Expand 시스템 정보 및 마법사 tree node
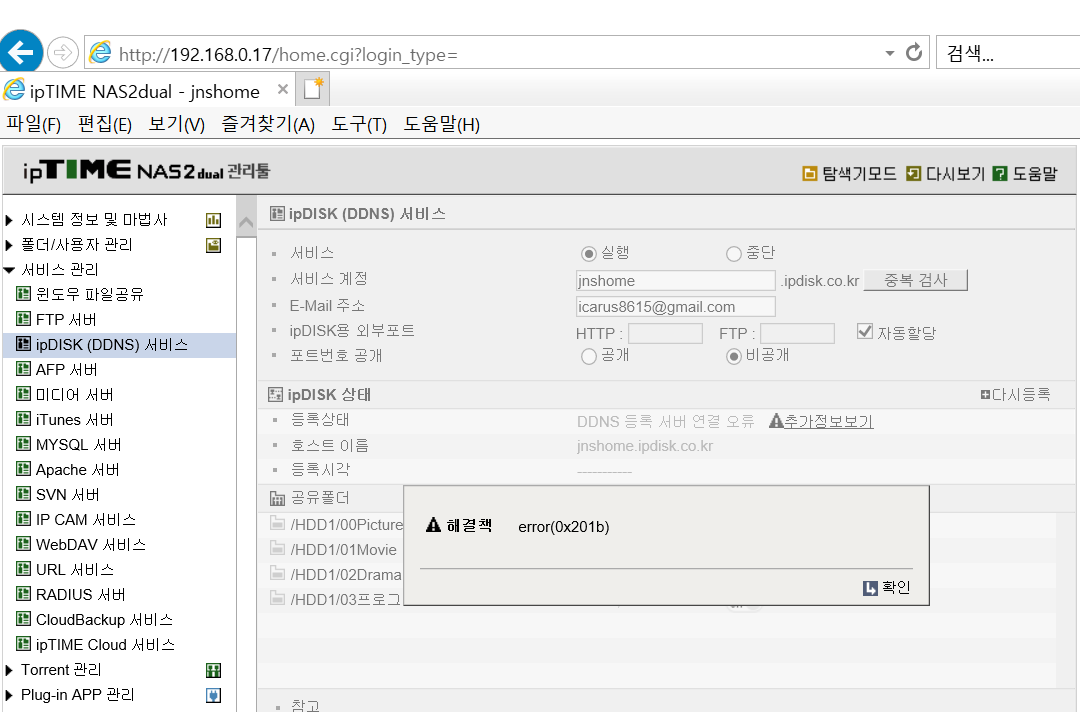Screen dimensions: 1089x724 click(9, 220)
